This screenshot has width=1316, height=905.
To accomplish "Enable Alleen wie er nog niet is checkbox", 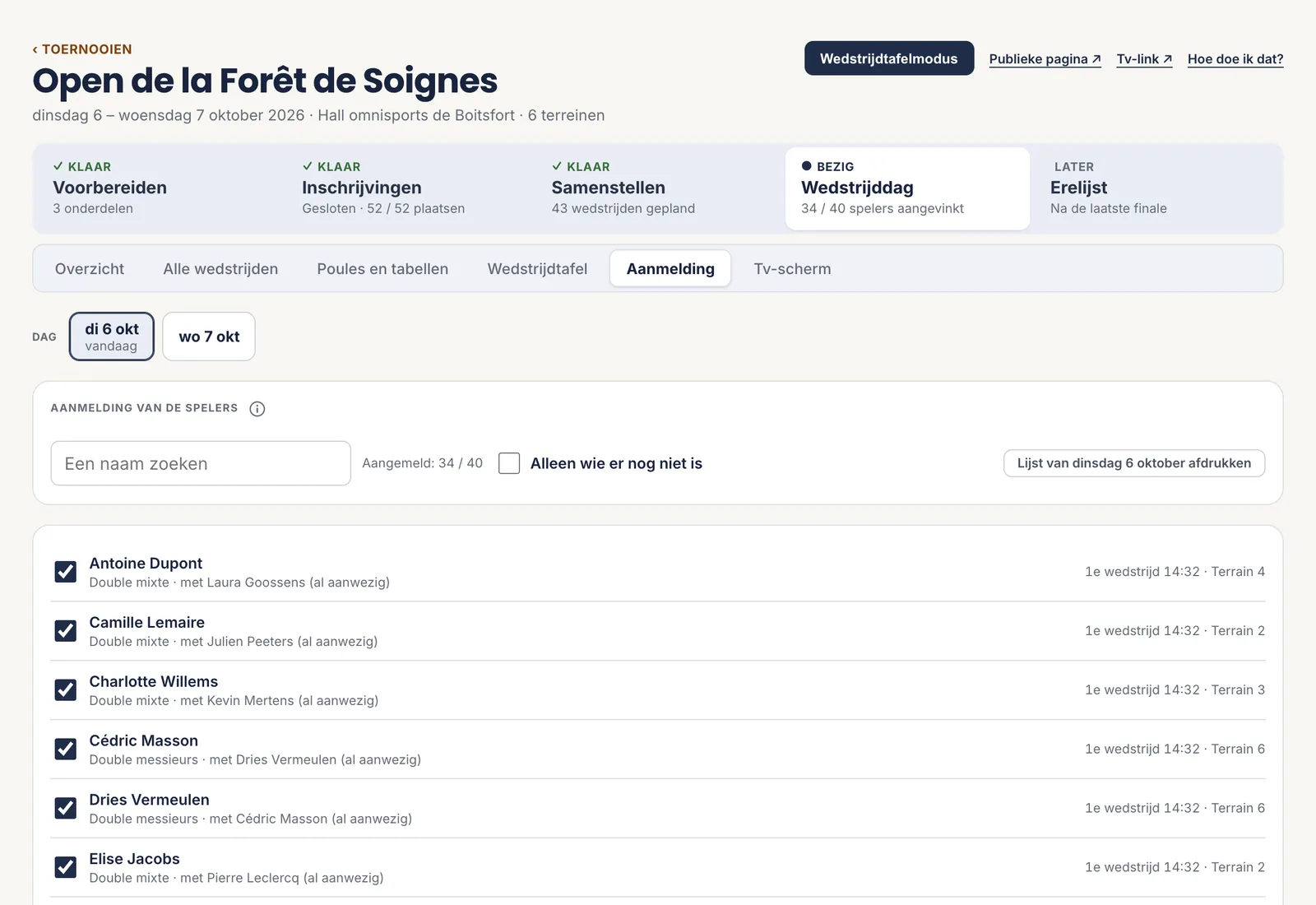I will pyautogui.click(x=509, y=463).
